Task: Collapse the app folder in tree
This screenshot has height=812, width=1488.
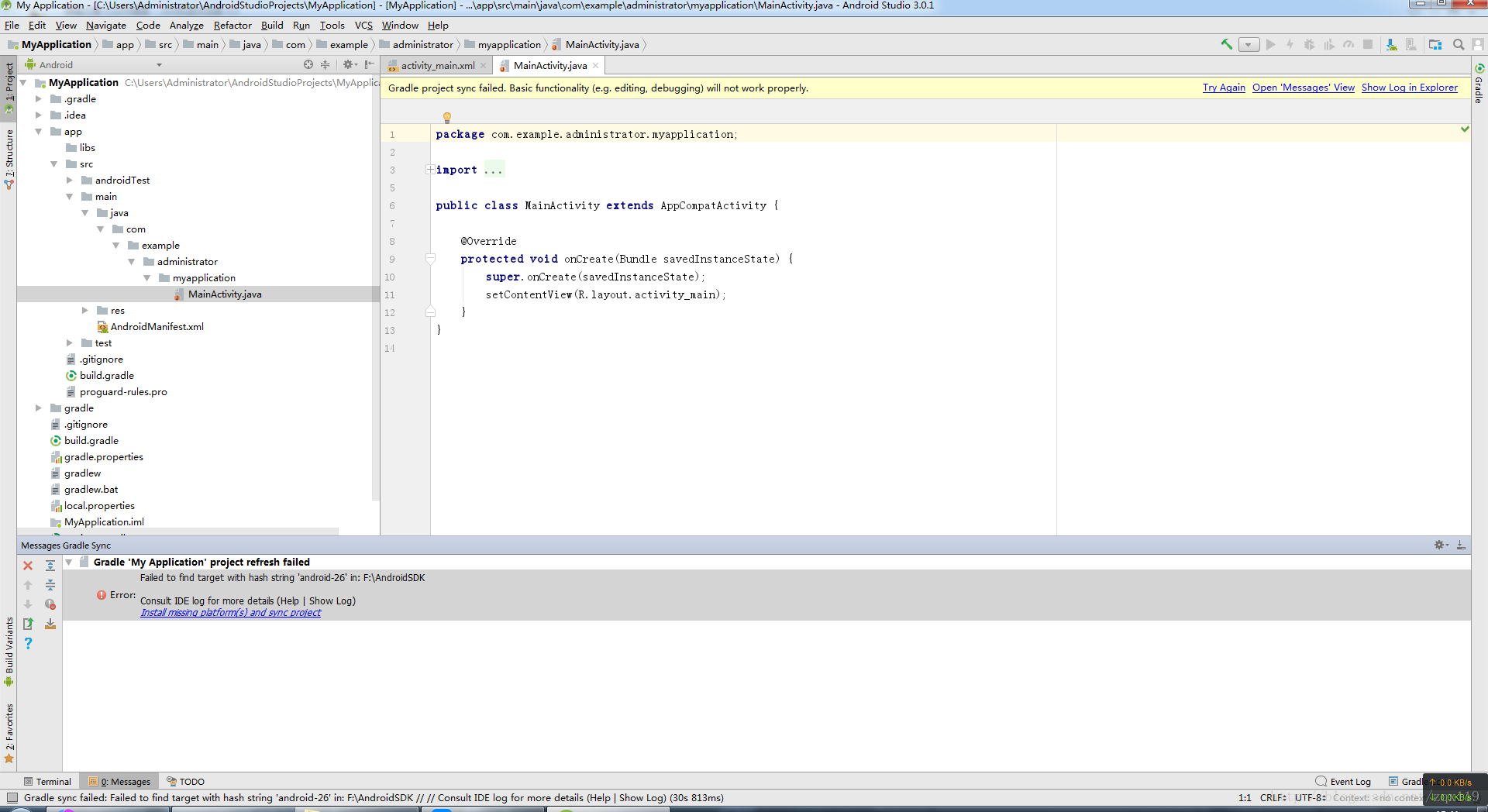Action: [x=38, y=132]
